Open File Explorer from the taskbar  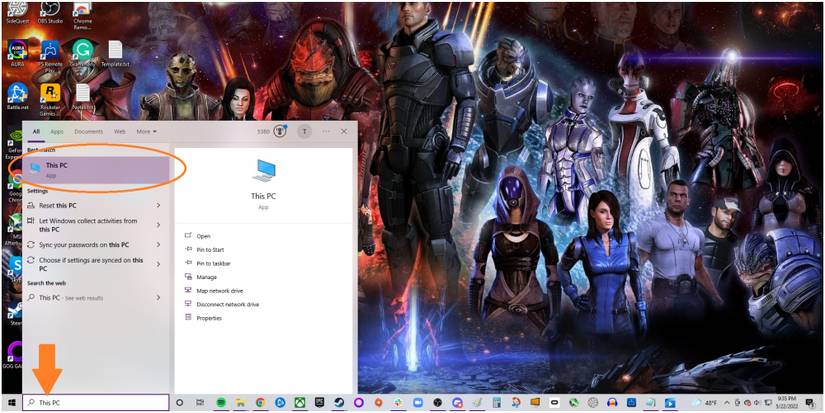point(240,402)
